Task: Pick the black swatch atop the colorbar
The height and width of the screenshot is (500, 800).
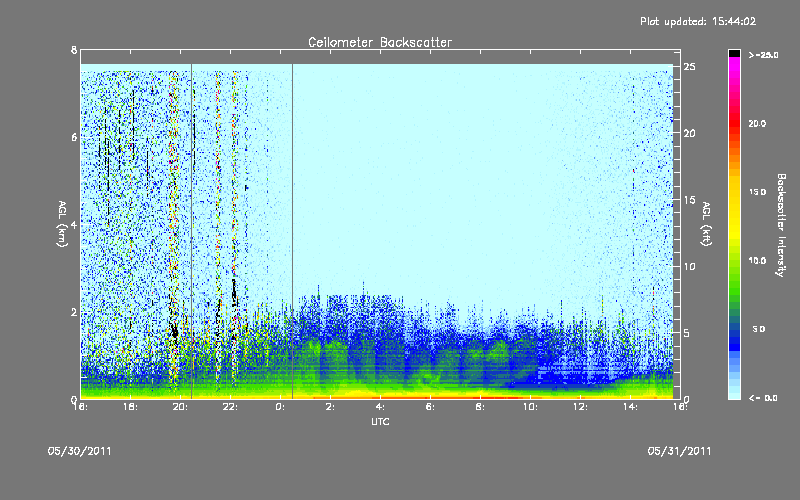Action: pyautogui.click(x=734, y=53)
